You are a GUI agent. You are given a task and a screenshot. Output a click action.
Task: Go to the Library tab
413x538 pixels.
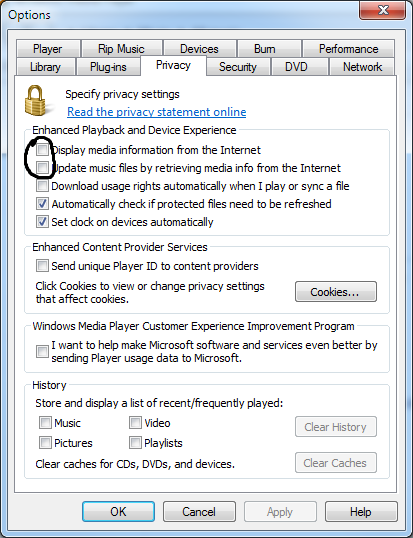click(45, 67)
